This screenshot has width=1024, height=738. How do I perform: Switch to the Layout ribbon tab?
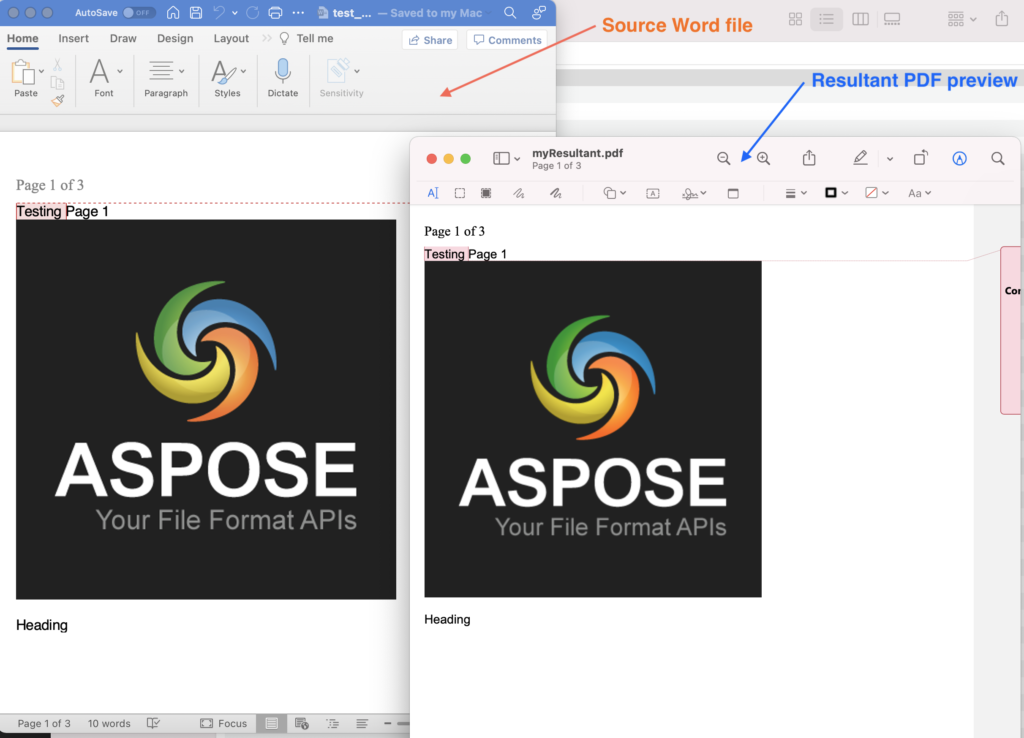coord(231,39)
